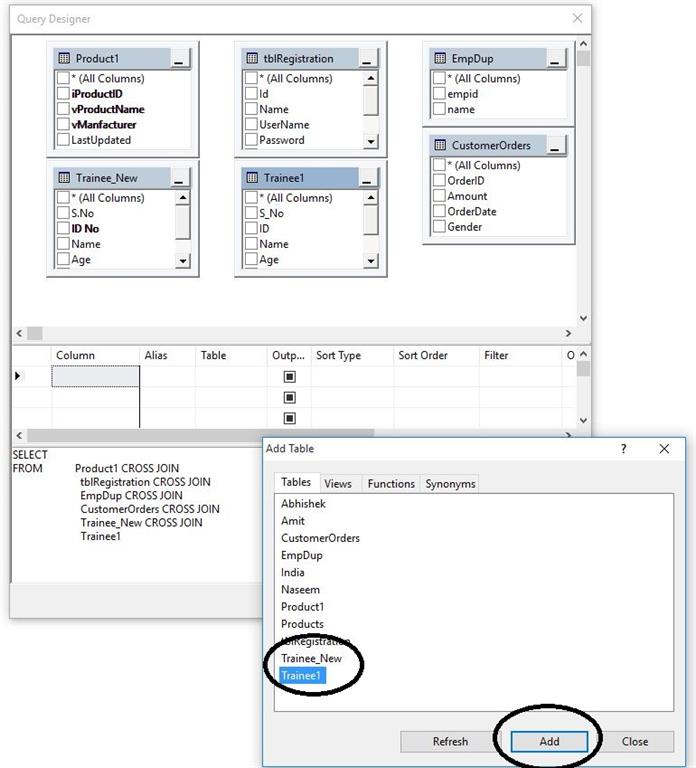The width and height of the screenshot is (696, 768).
Task: Minimize the tblRegistration table box
Action: pos(368,58)
